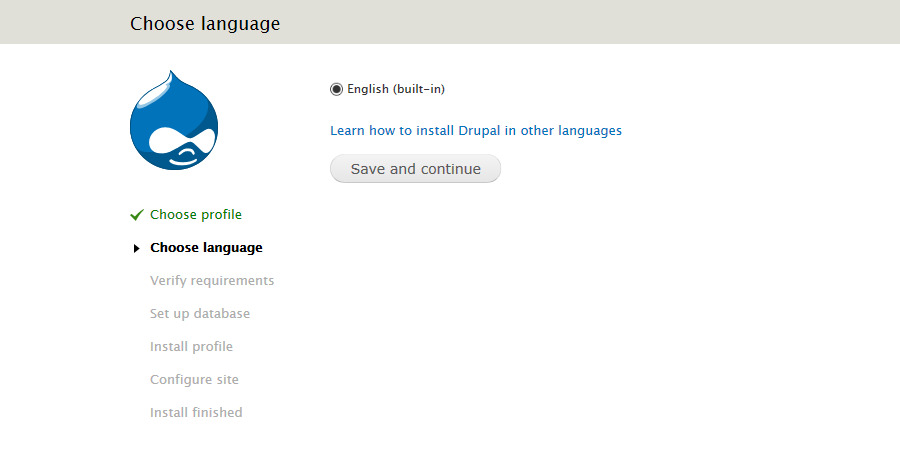Open the link about installing in other languages
Screen dimensions: 900x450
click(x=476, y=130)
